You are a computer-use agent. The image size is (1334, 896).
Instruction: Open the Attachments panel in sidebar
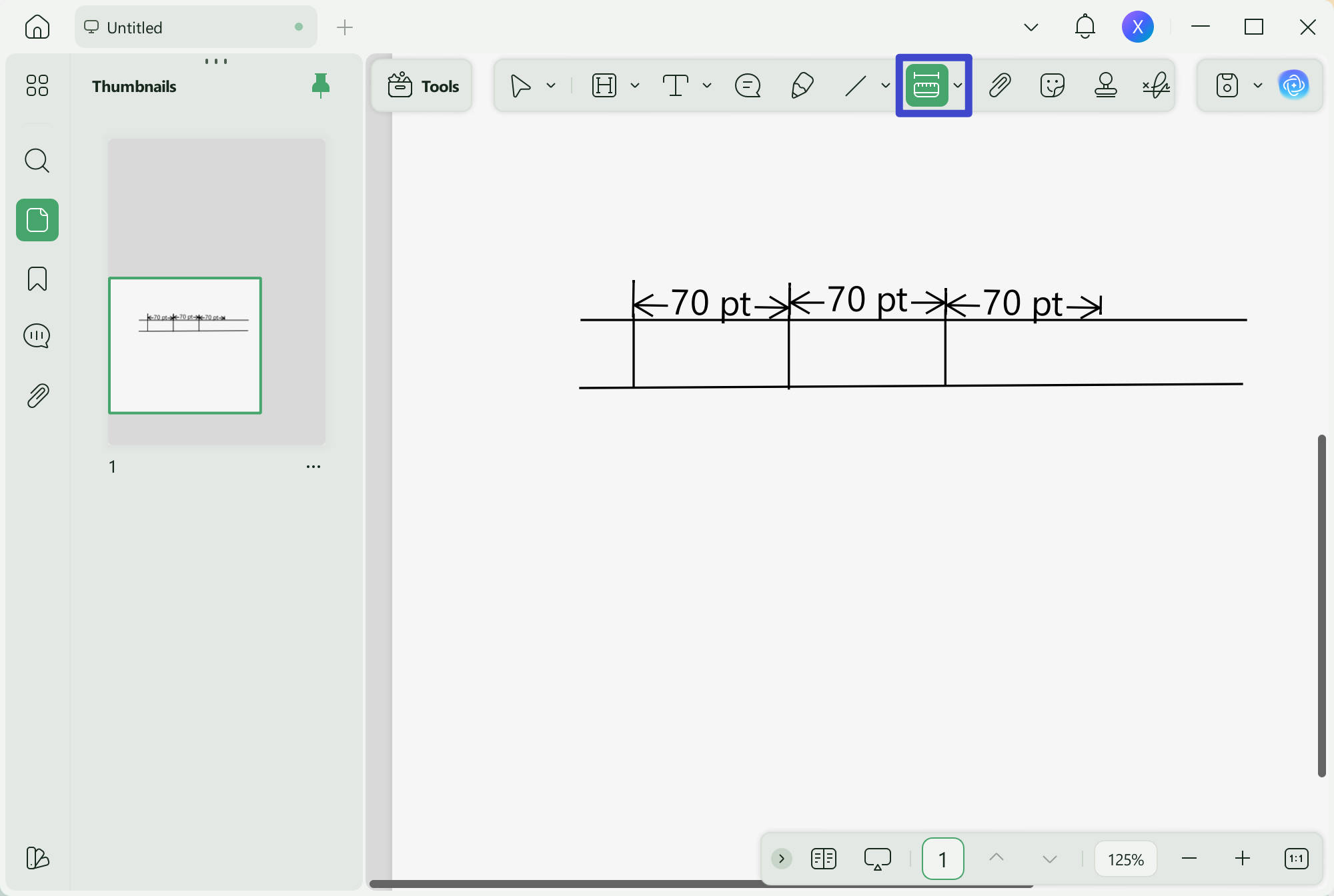[37, 395]
